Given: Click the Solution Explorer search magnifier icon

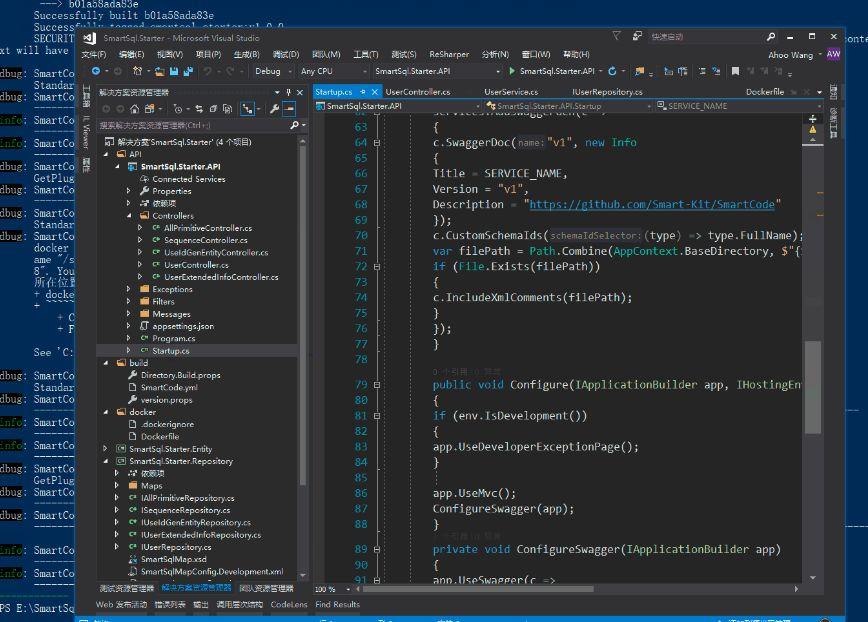Looking at the screenshot, I should [x=294, y=126].
